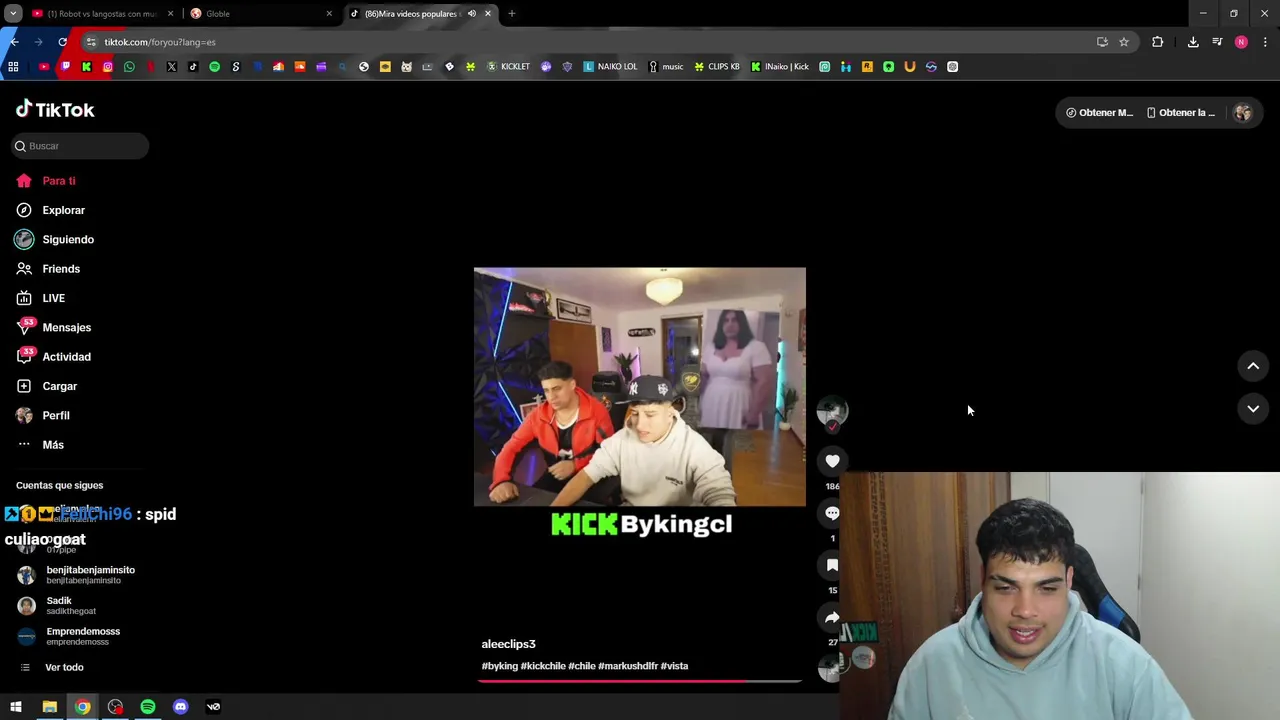The height and width of the screenshot is (720, 1280).
Task: Open profile avatar in top-right corner
Action: 1242,113
